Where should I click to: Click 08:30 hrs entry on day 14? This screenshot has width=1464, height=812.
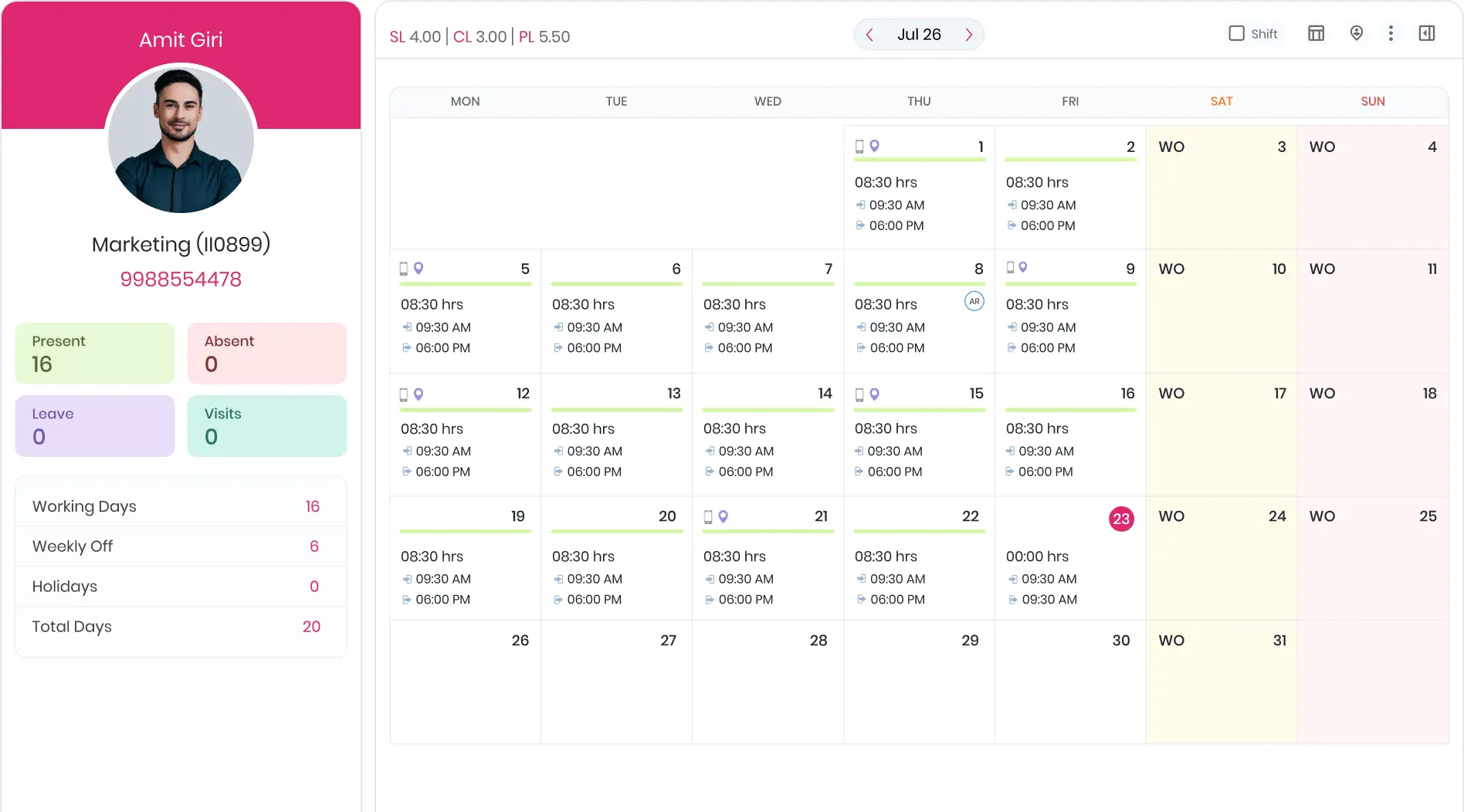[x=734, y=428]
